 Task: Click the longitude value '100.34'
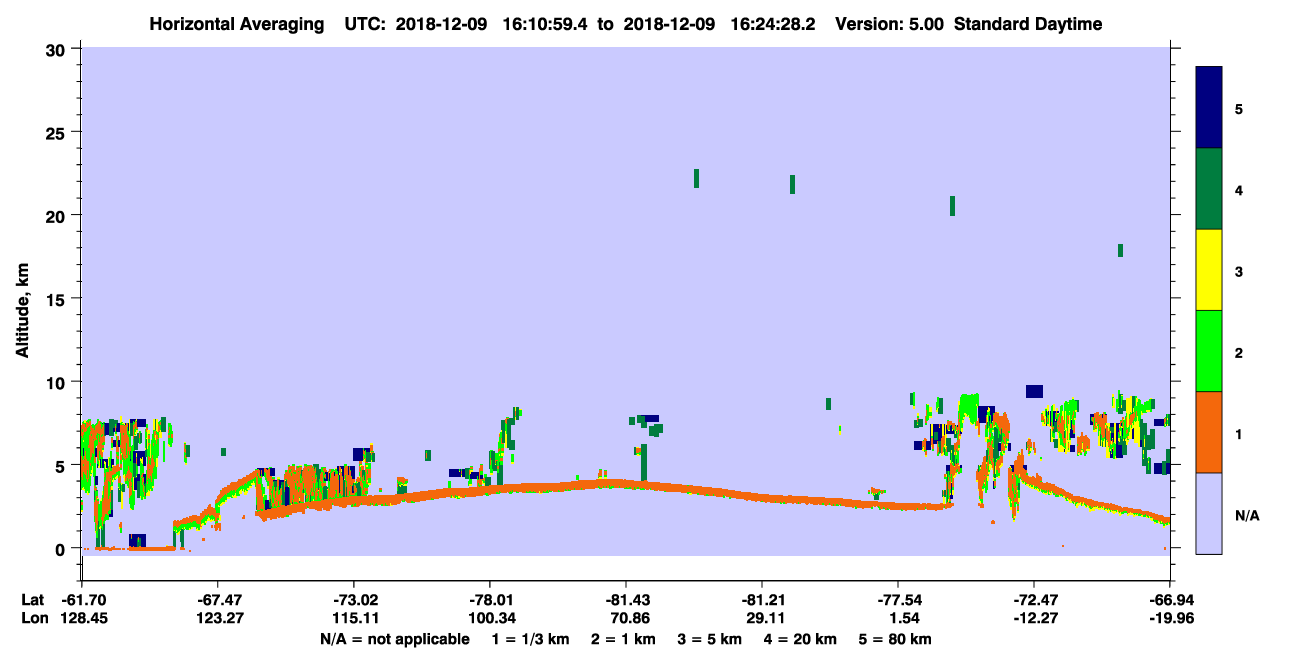point(490,619)
